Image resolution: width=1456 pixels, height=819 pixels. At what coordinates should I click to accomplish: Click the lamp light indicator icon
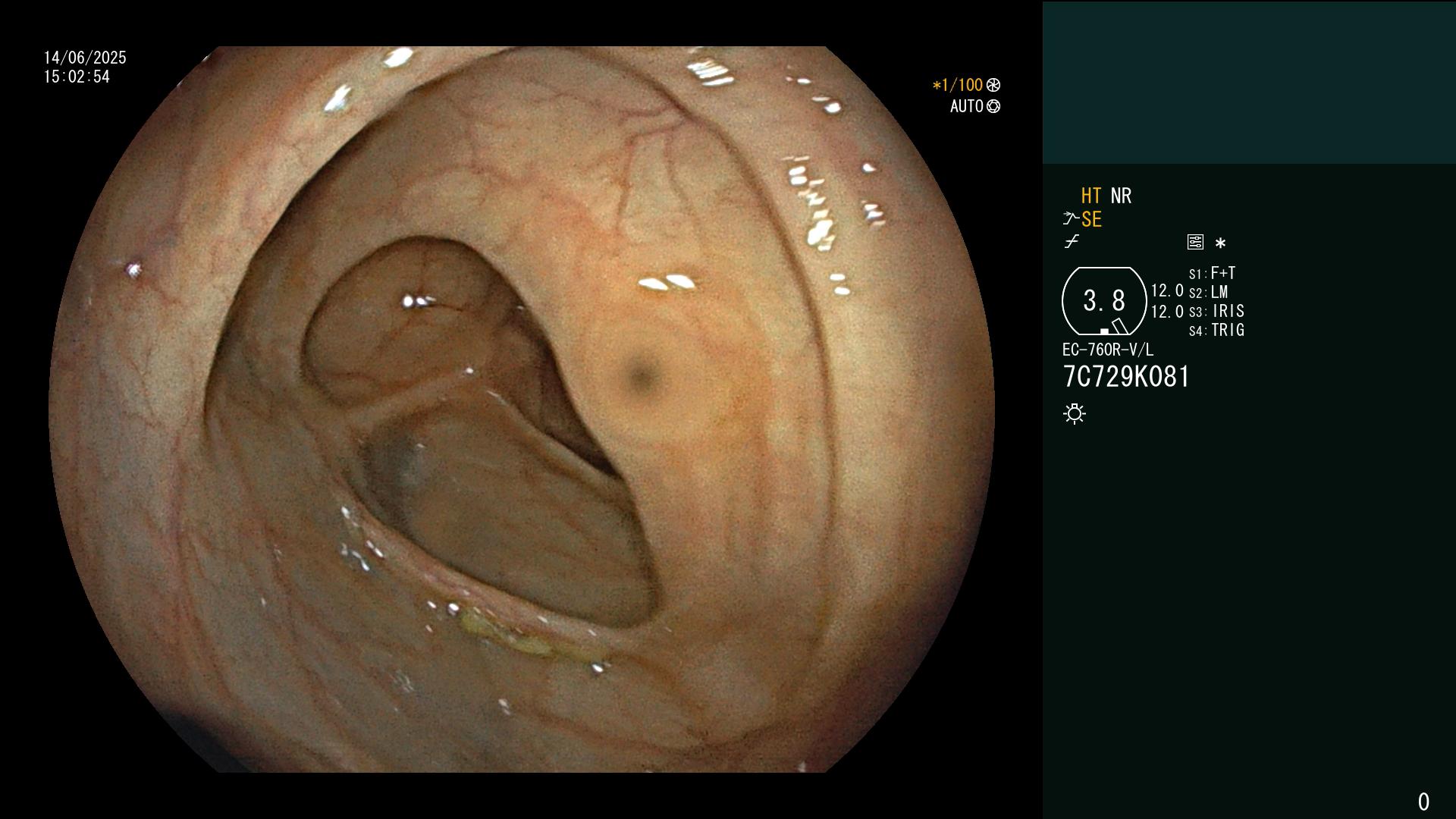[1075, 413]
